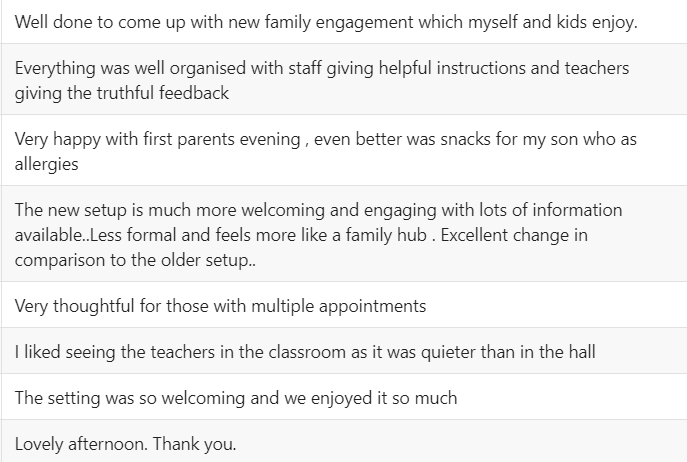Click the words 'quieter than in the hall'
This screenshot has height=462, width=687.
click(x=508, y=352)
